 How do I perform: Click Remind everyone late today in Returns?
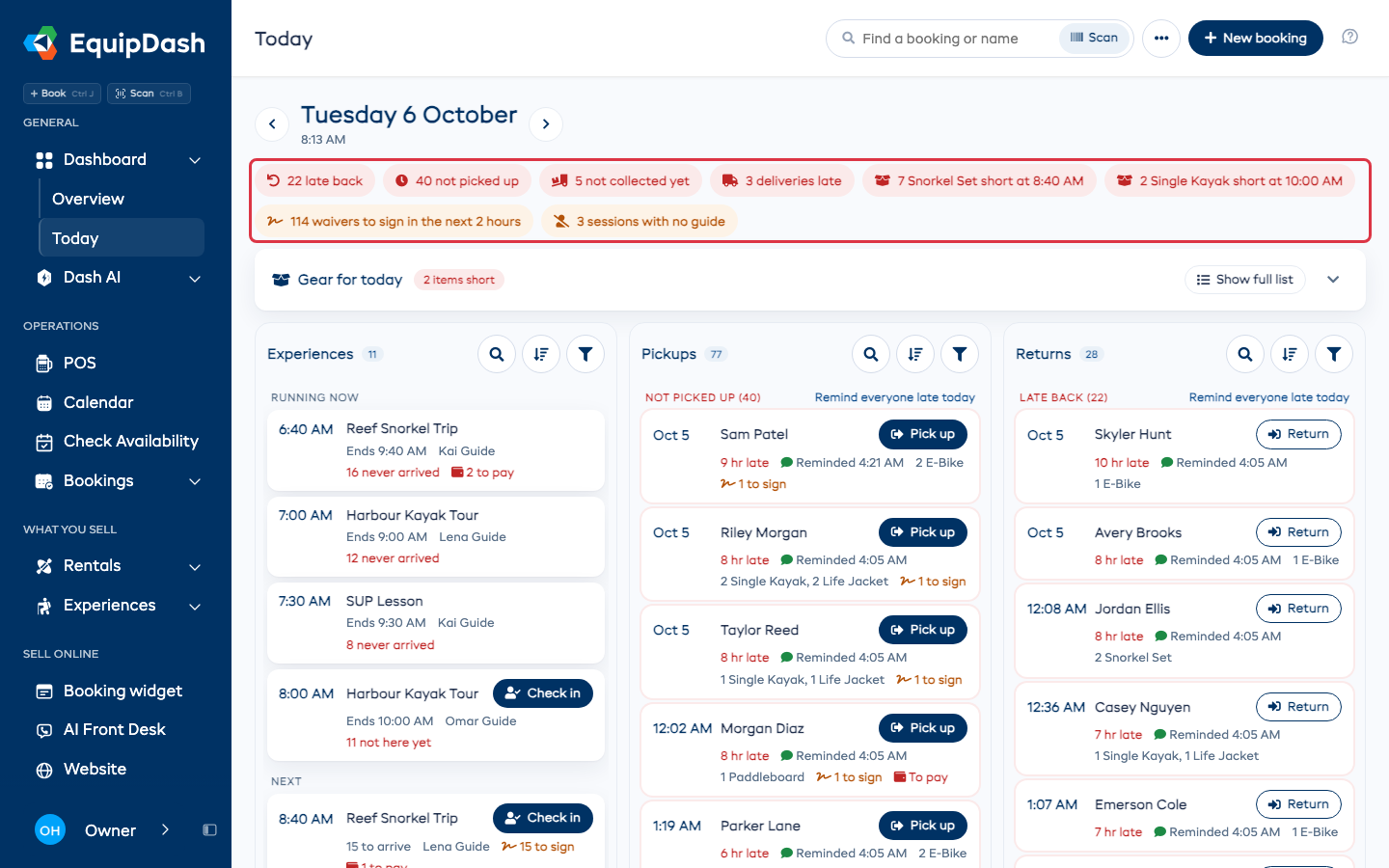(1269, 397)
